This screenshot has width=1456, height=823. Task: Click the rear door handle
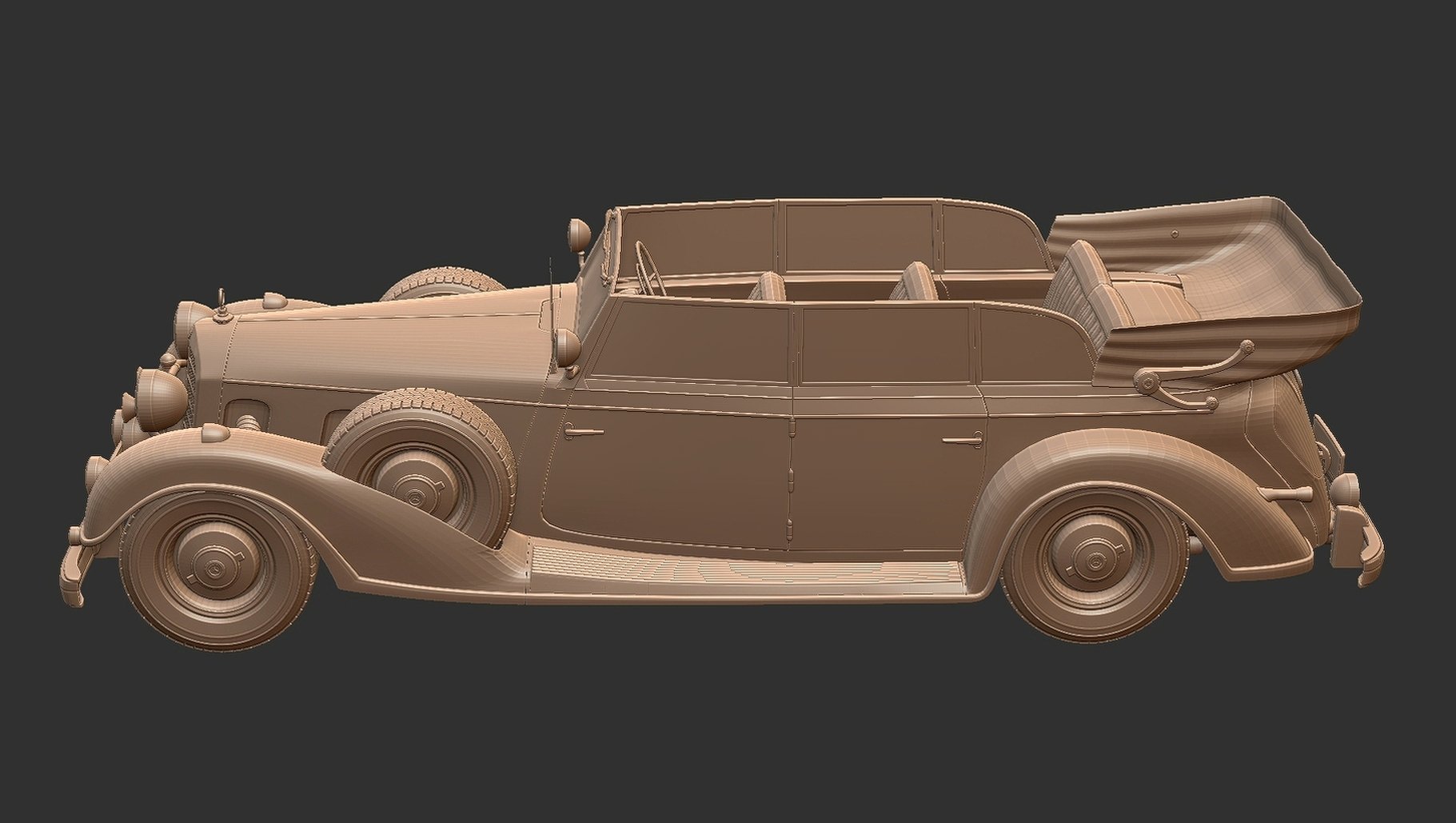(x=961, y=440)
